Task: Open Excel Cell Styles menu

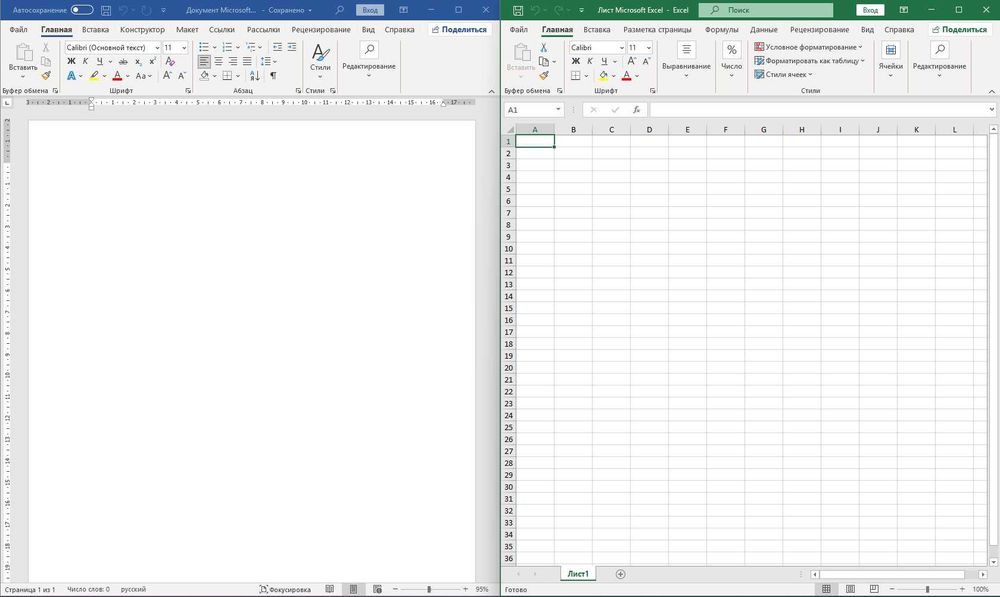Action: point(783,75)
